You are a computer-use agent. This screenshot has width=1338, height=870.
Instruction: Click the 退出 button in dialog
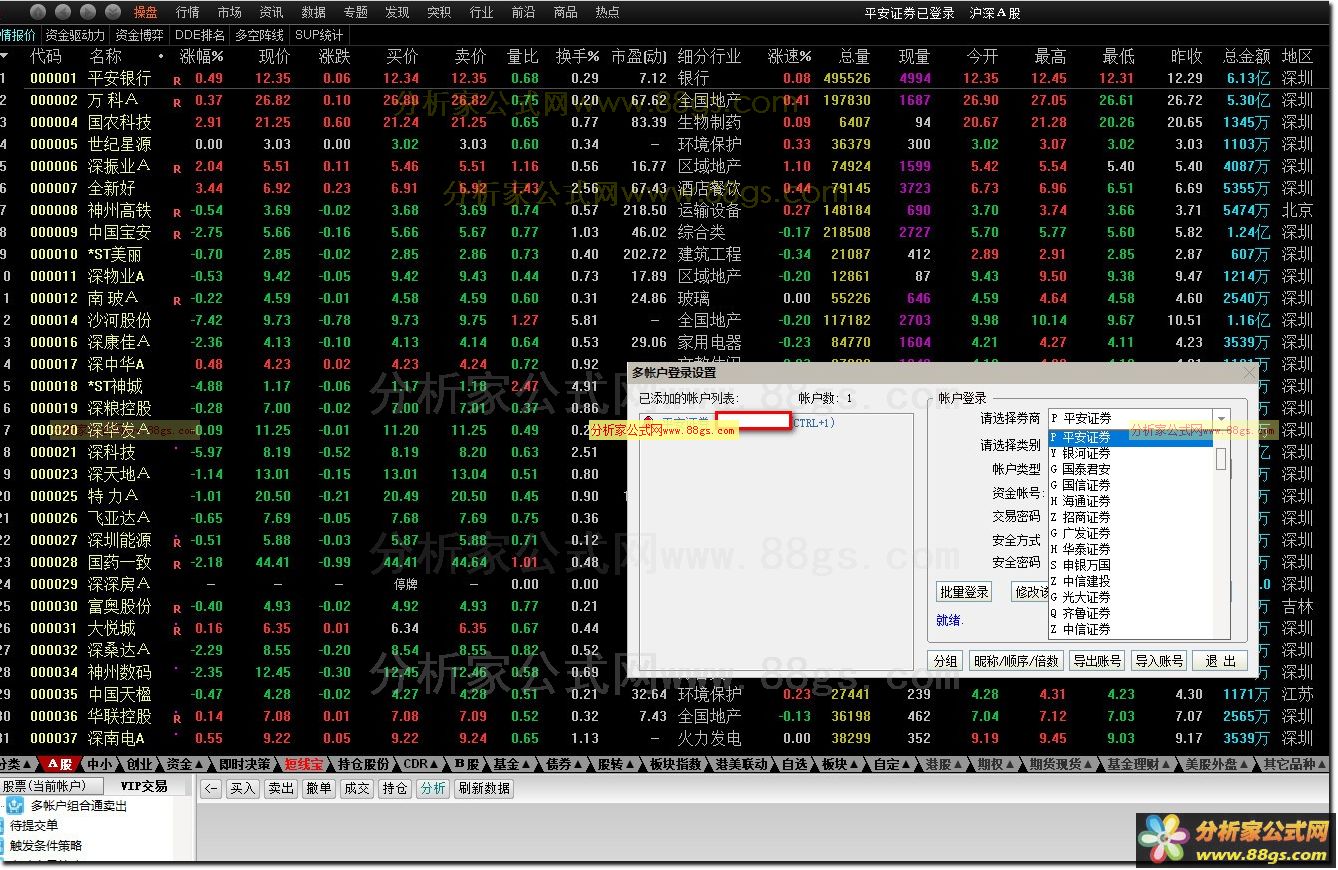pyautogui.click(x=1220, y=661)
